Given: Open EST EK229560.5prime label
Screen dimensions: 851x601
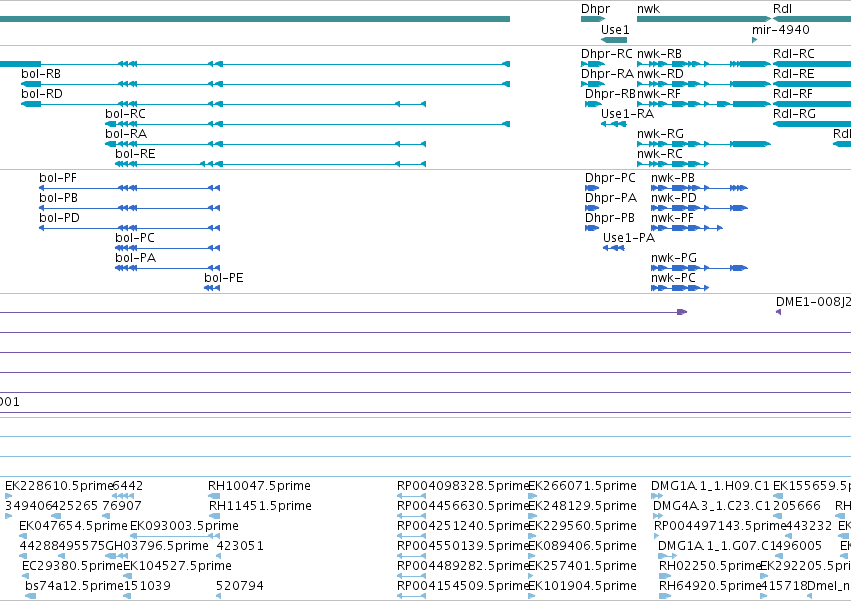Looking at the screenshot, I should point(582,526).
